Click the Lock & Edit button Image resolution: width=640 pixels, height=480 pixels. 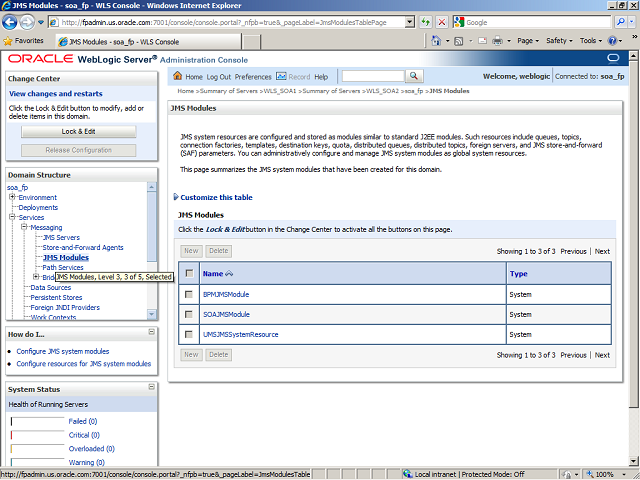(78, 131)
